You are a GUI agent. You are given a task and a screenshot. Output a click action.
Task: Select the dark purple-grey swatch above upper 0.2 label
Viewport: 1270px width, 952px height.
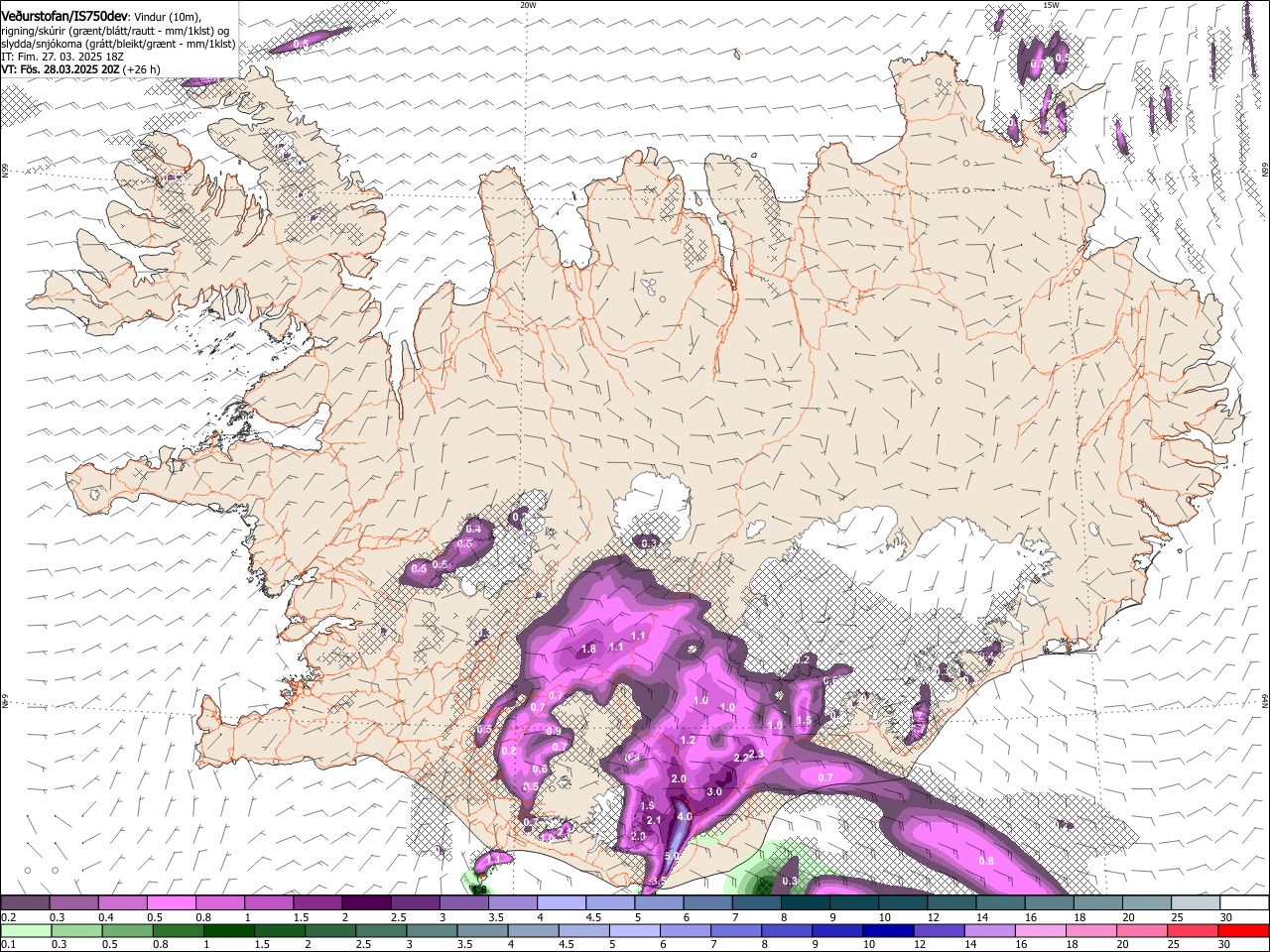(x=25, y=903)
